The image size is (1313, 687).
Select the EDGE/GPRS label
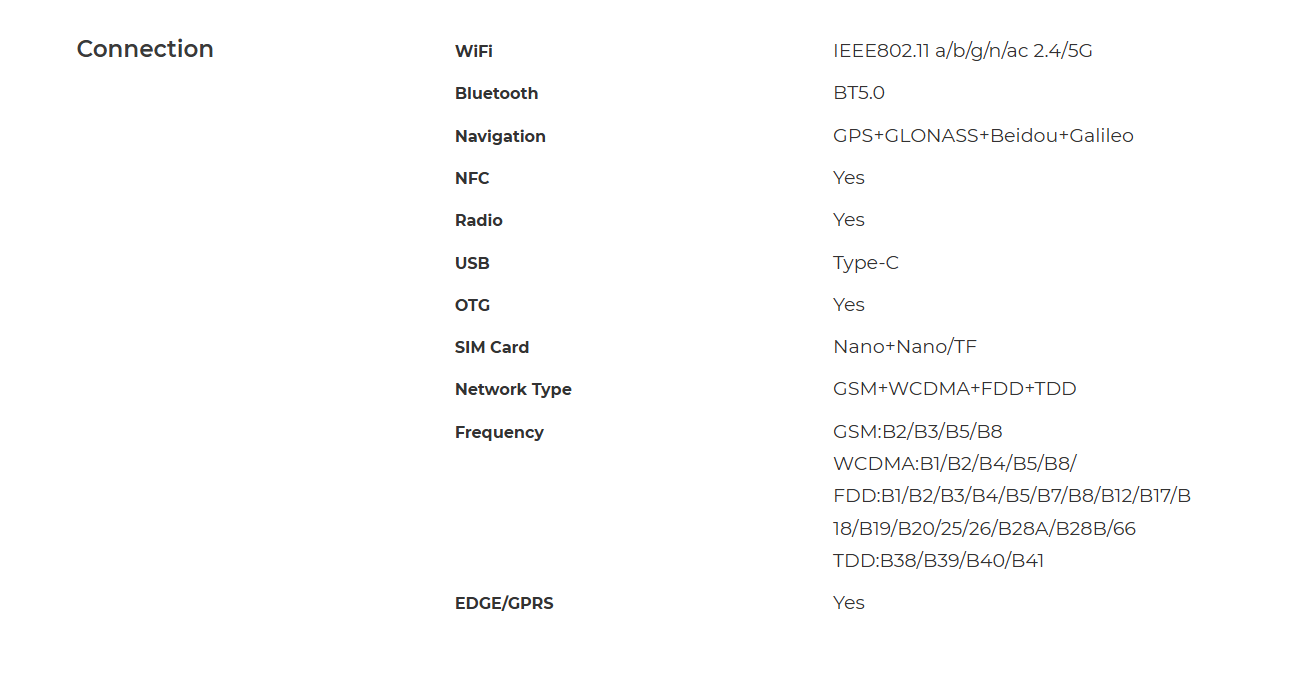[x=504, y=603]
